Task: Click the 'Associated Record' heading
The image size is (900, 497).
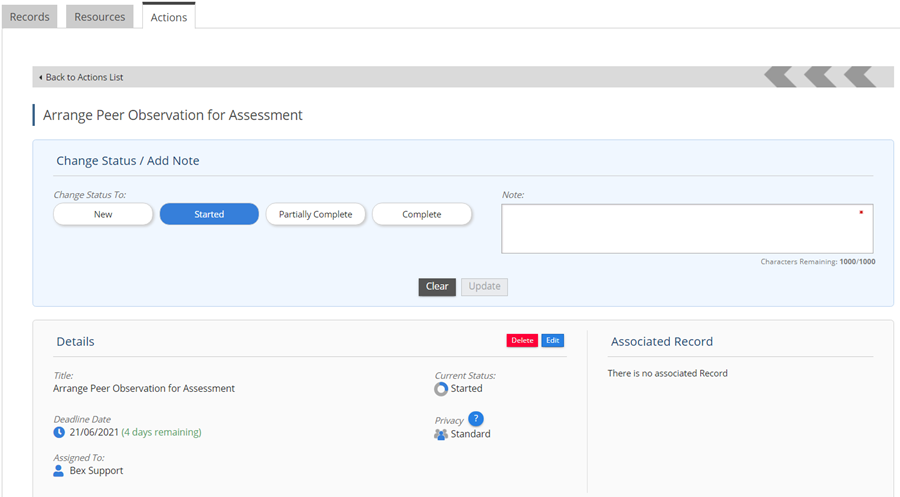Action: tap(662, 341)
